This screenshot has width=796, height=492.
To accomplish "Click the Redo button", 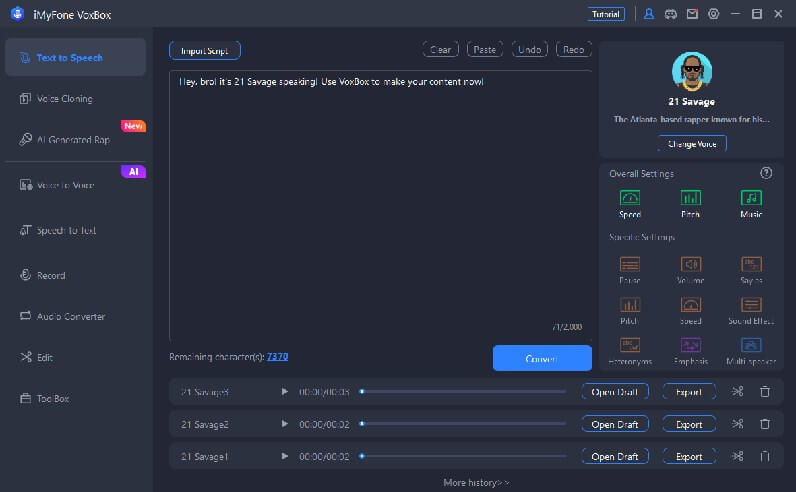I will [574, 49].
